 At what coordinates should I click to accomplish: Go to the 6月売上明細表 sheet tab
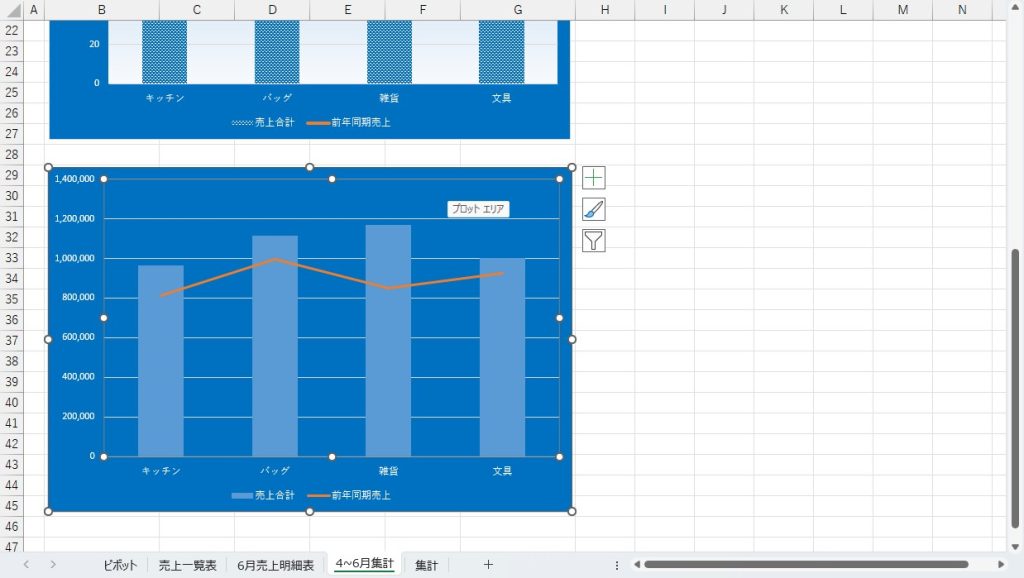click(x=275, y=565)
